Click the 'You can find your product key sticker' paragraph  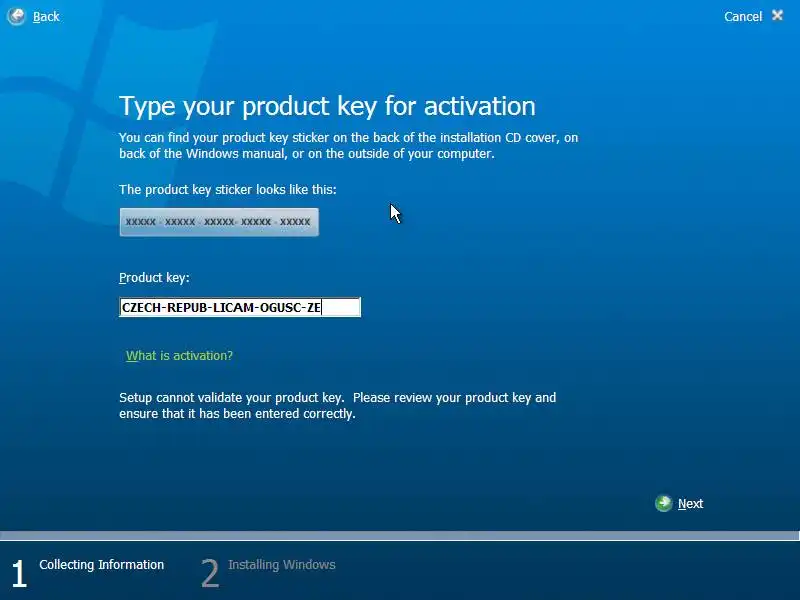click(348, 145)
